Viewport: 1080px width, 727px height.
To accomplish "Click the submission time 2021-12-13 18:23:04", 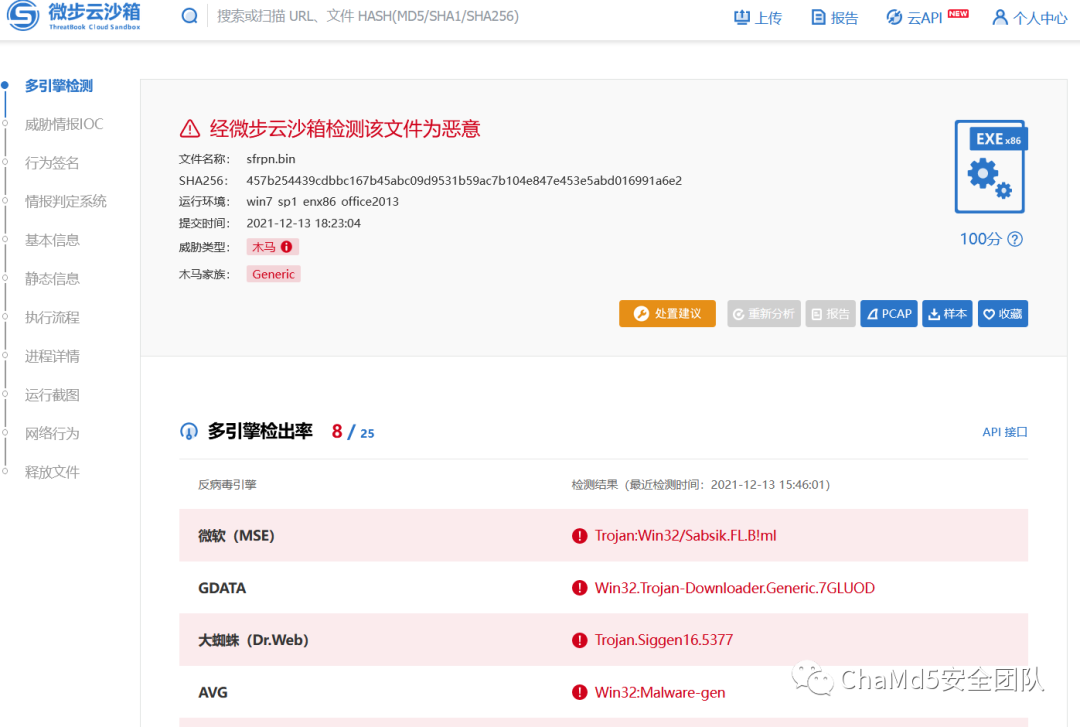I will pos(304,223).
